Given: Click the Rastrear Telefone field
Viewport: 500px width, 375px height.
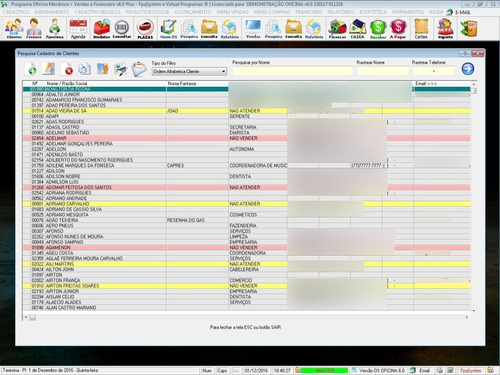Looking at the screenshot, I should 433,71.
